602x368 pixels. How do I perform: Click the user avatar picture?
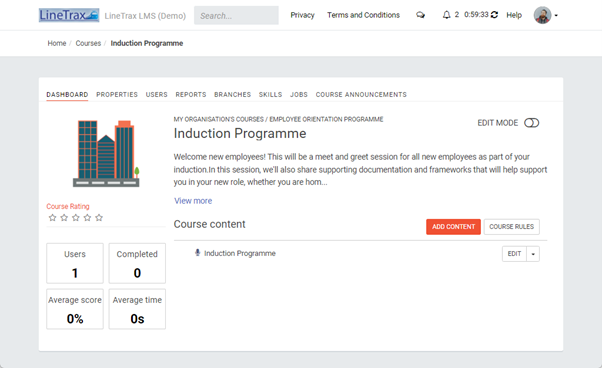click(542, 15)
